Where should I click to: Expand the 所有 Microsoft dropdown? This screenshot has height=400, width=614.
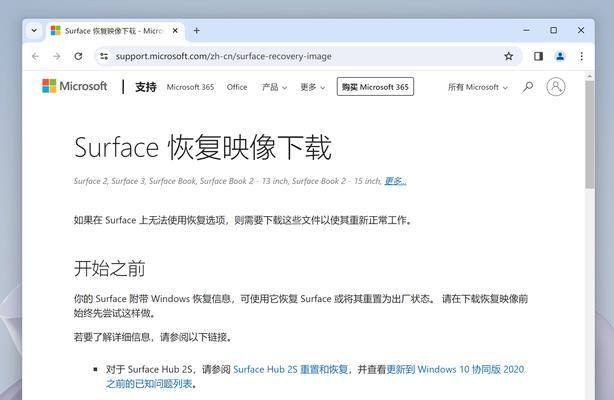[x=478, y=87]
